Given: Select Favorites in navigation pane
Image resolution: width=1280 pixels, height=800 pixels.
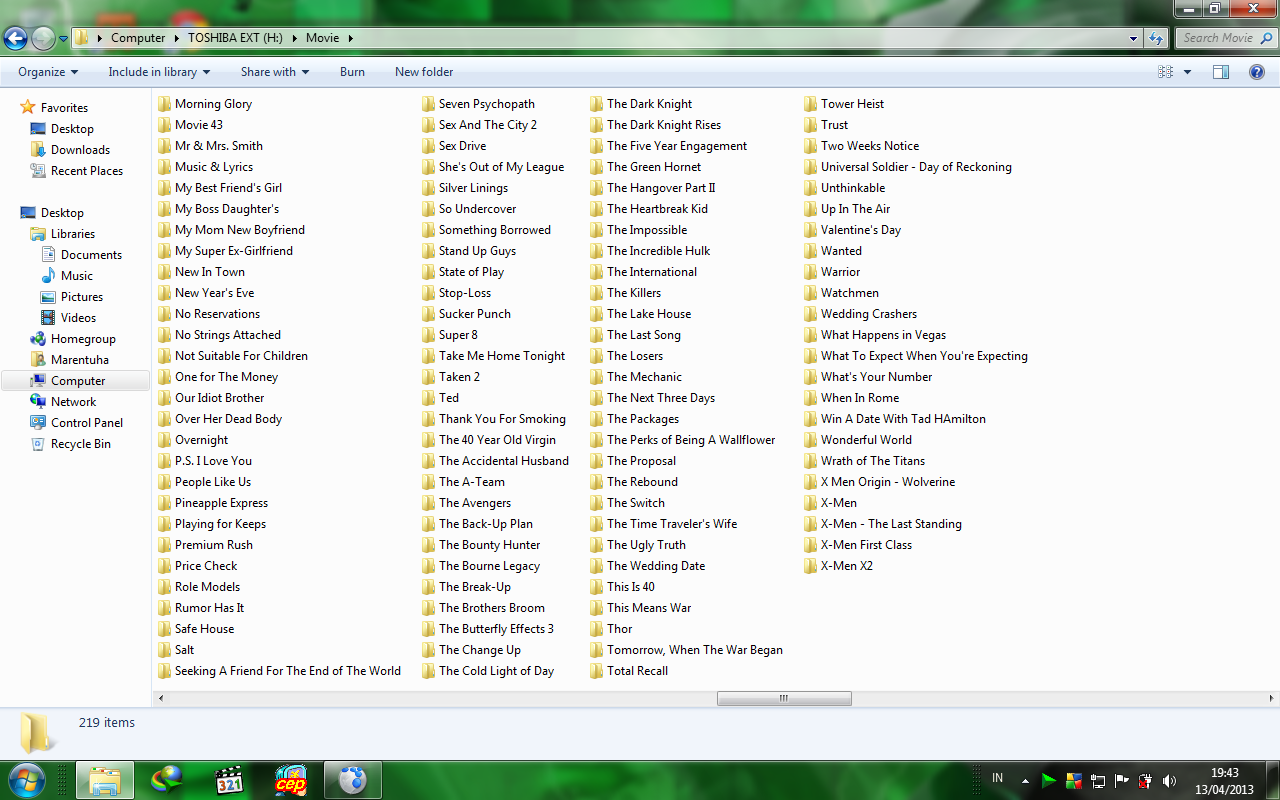Looking at the screenshot, I should tap(64, 108).
